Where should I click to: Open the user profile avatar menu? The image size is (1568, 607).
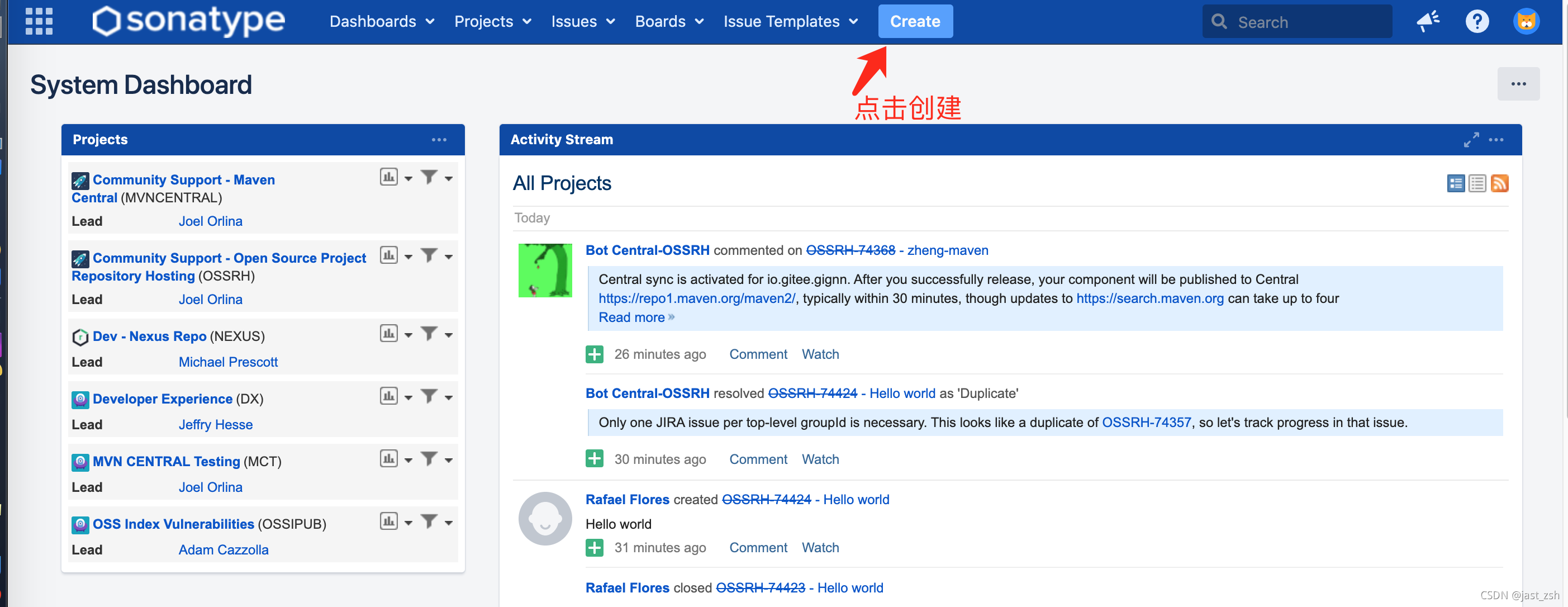[x=1526, y=21]
